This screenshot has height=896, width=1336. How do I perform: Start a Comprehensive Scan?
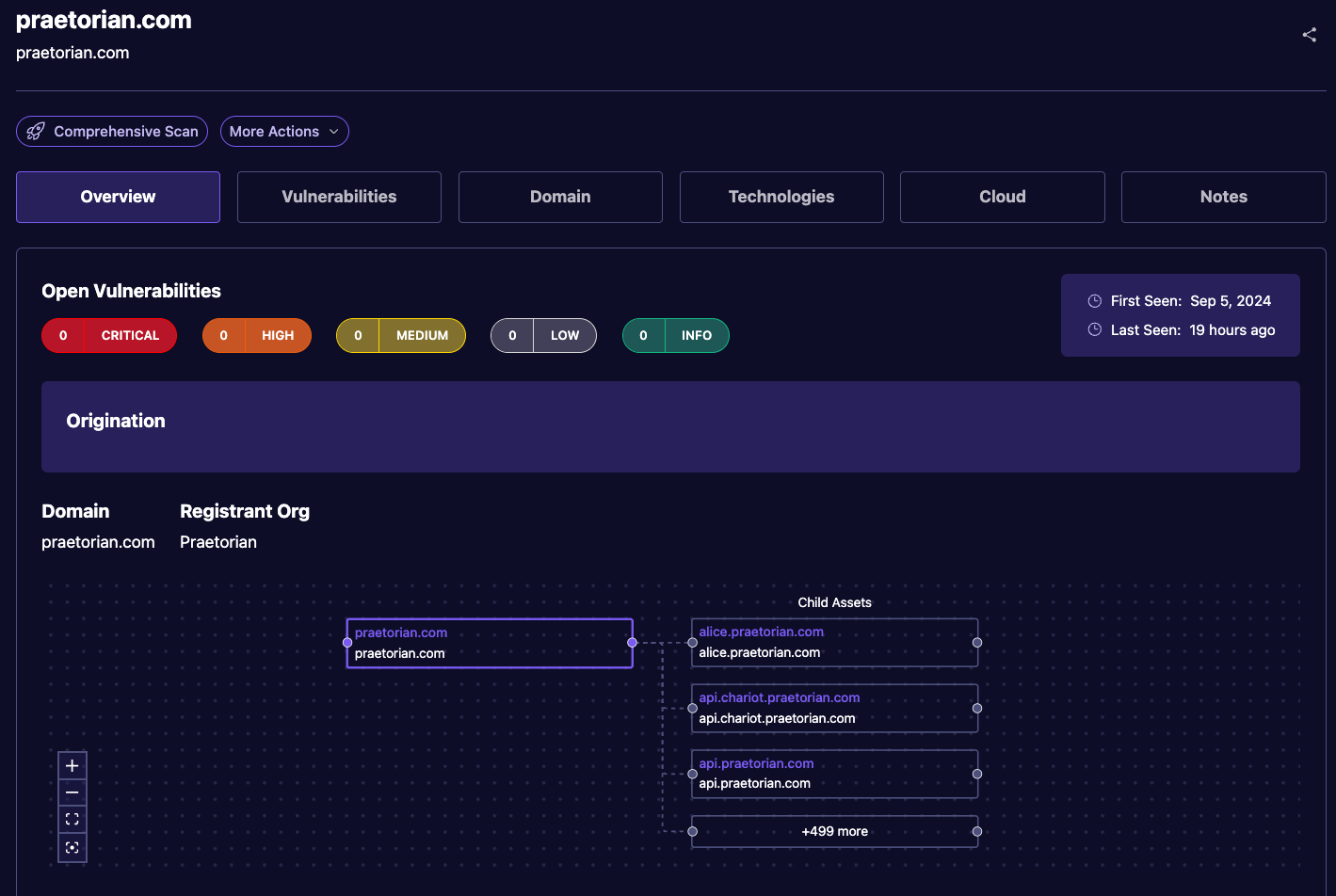pyautogui.click(x=112, y=132)
